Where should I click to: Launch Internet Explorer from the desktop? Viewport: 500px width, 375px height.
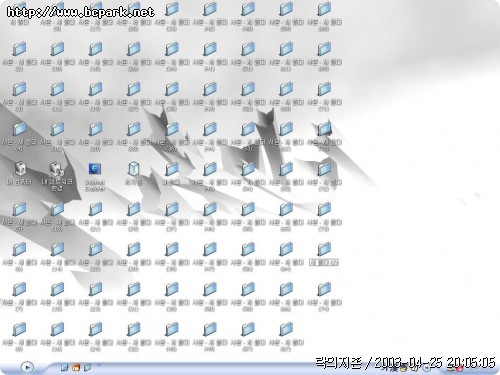[x=95, y=176]
